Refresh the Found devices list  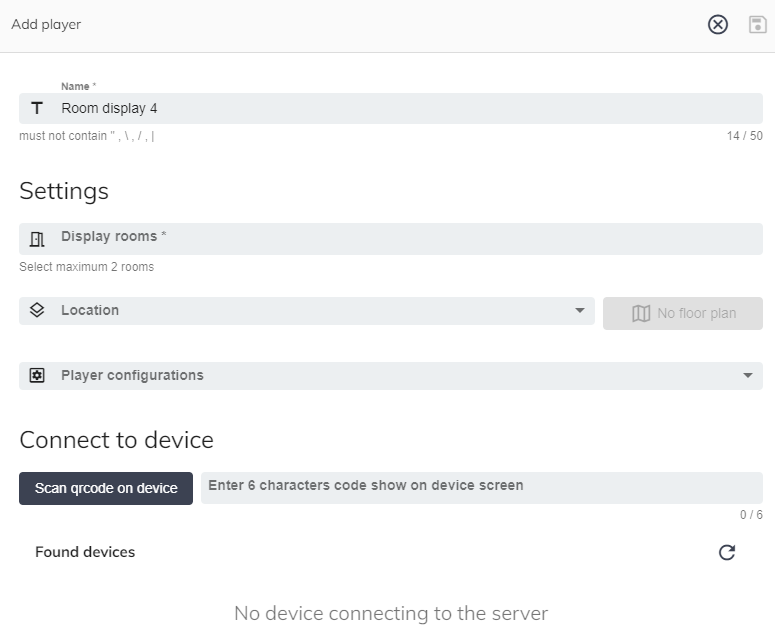tap(727, 552)
